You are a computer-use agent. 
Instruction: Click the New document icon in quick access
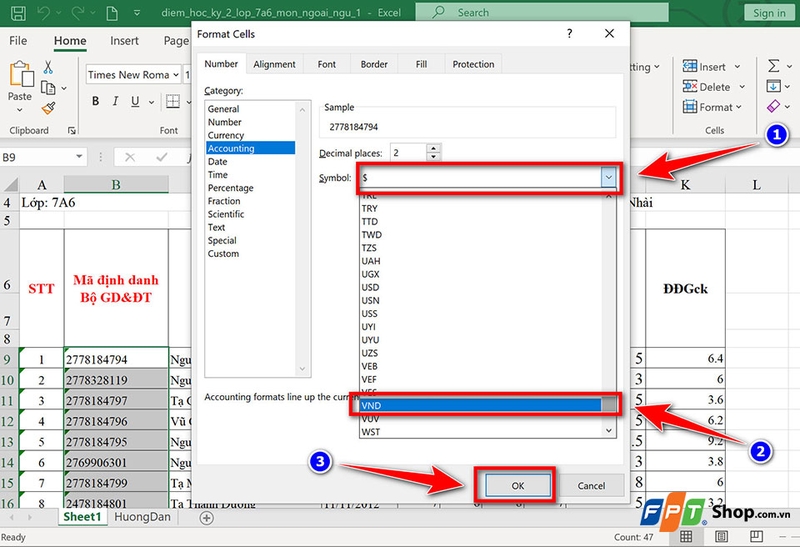tap(112, 13)
